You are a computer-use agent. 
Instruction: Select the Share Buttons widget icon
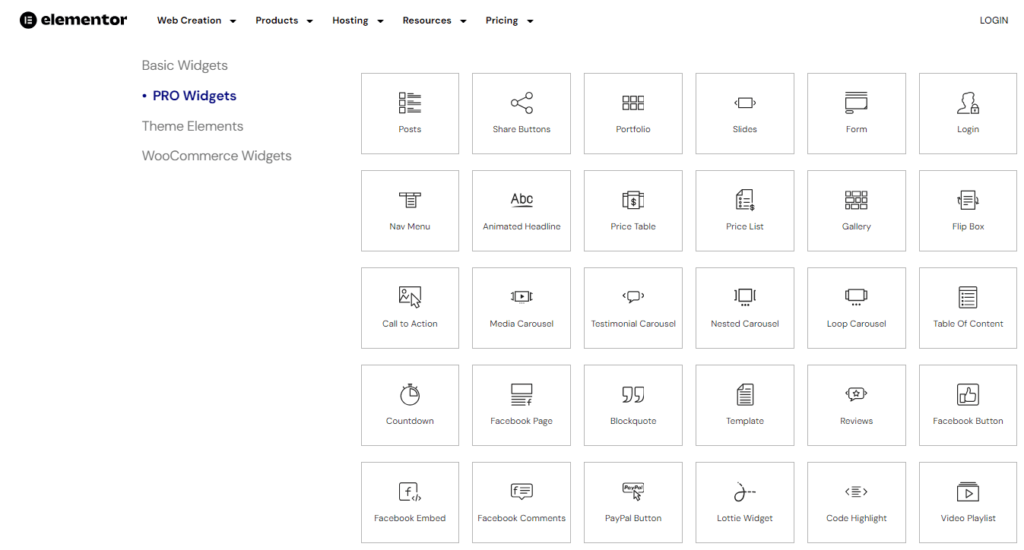point(521,103)
